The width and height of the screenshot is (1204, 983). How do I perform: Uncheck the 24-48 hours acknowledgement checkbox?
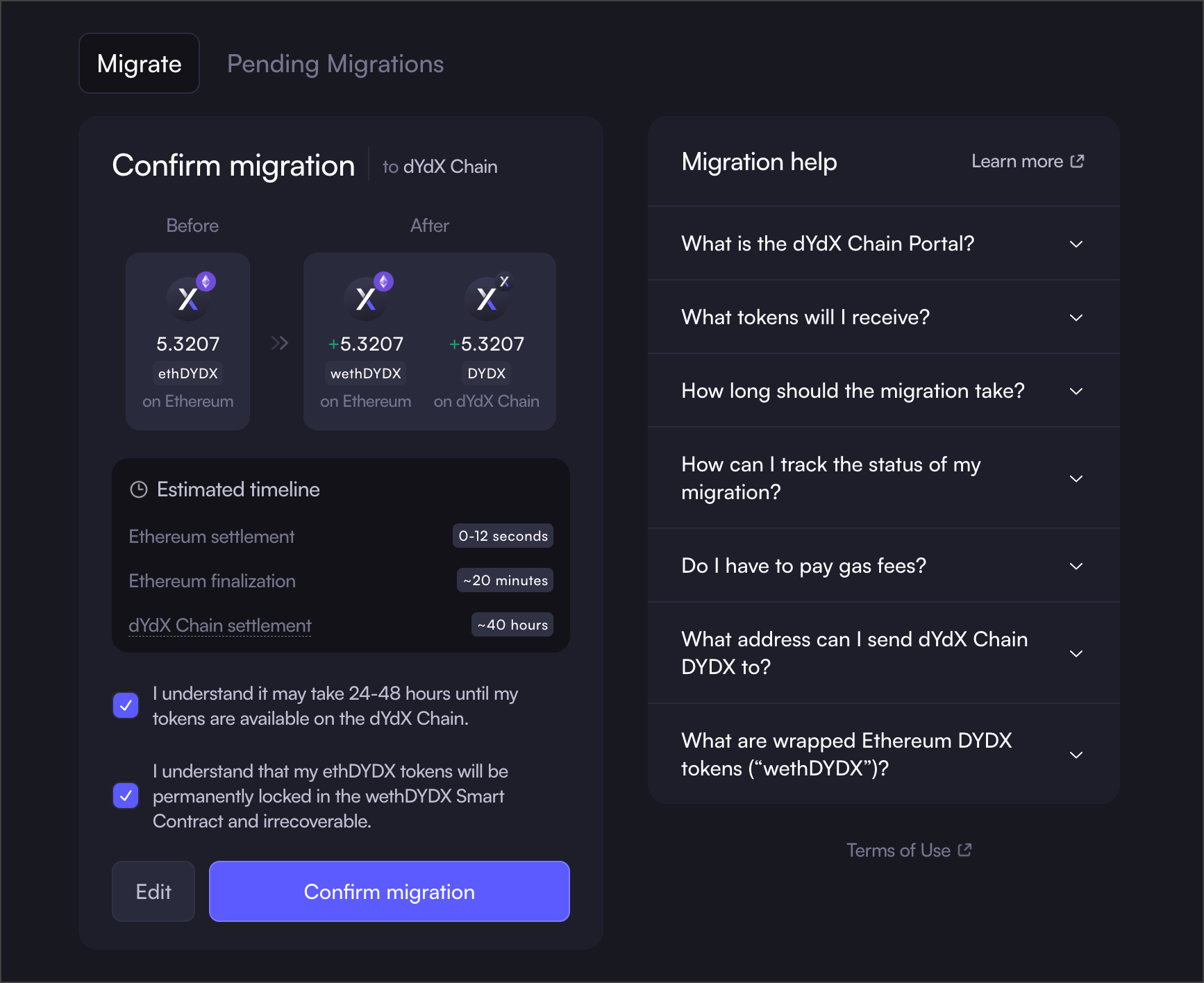[x=126, y=705]
